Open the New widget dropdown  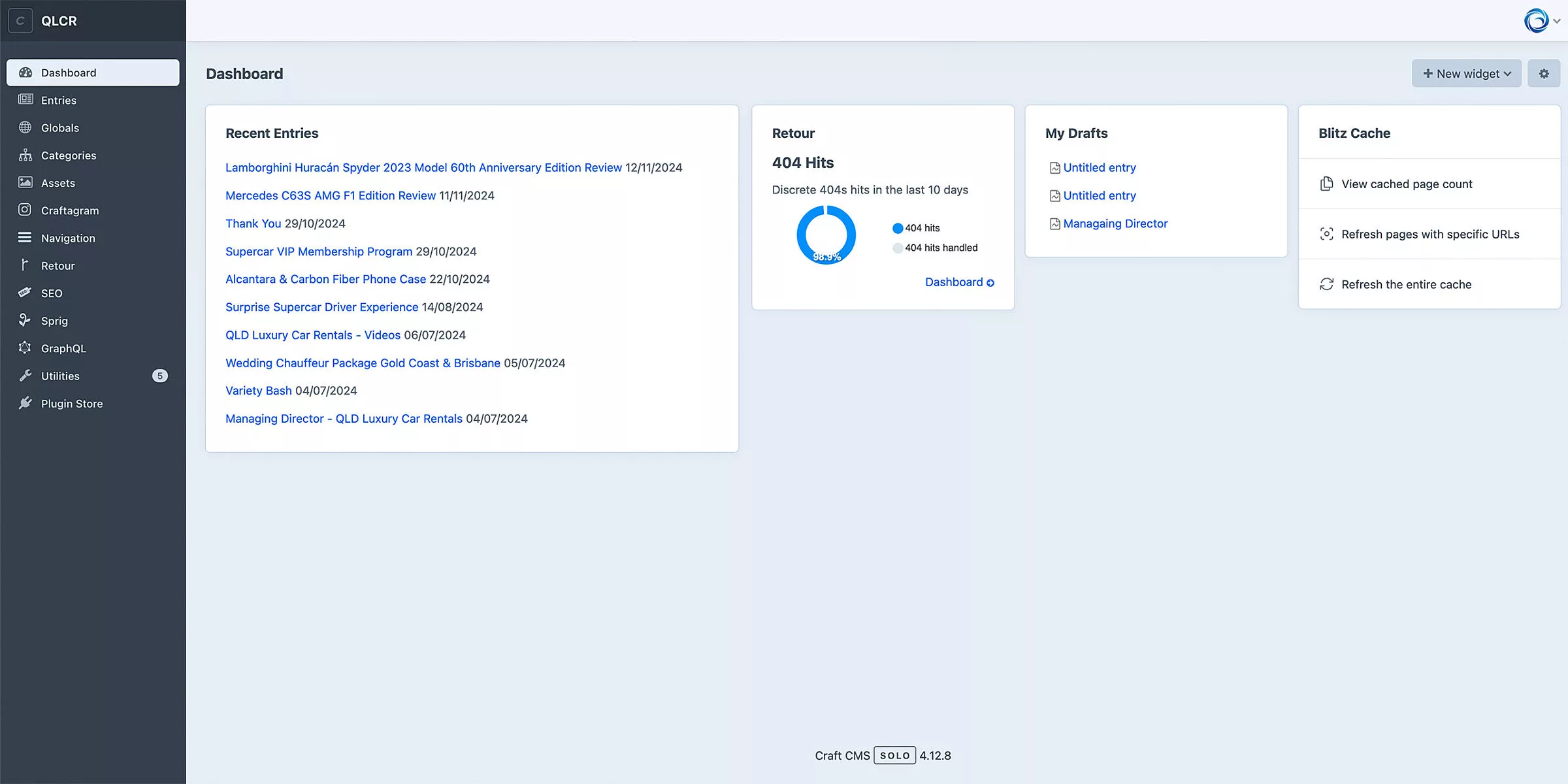point(1467,74)
